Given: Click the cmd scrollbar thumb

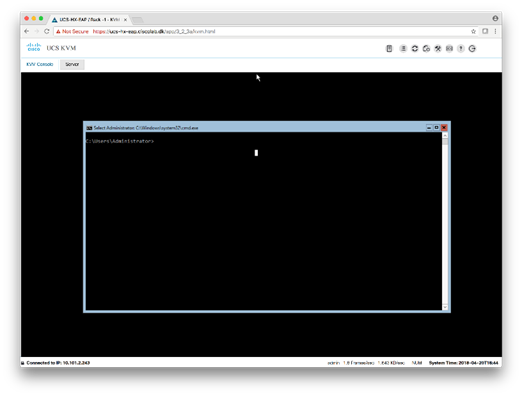Looking at the screenshot, I should click(x=445, y=142).
